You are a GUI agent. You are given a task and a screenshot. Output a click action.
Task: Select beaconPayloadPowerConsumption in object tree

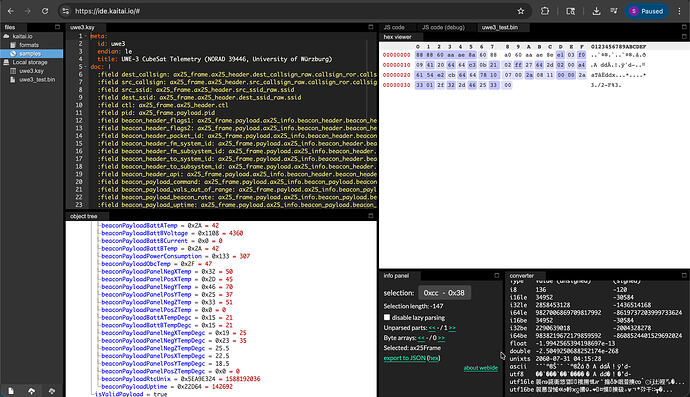click(x=151, y=256)
